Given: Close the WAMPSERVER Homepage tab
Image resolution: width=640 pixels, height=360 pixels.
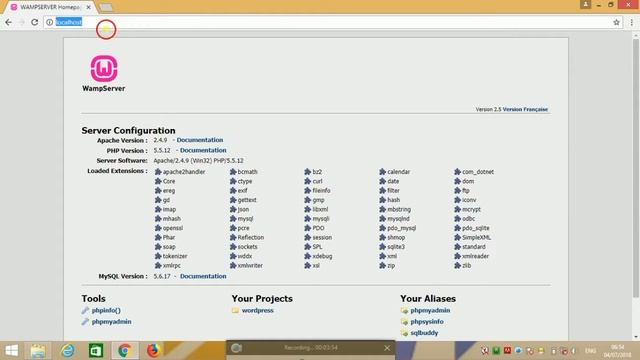Looking at the screenshot, I should click(89, 7).
